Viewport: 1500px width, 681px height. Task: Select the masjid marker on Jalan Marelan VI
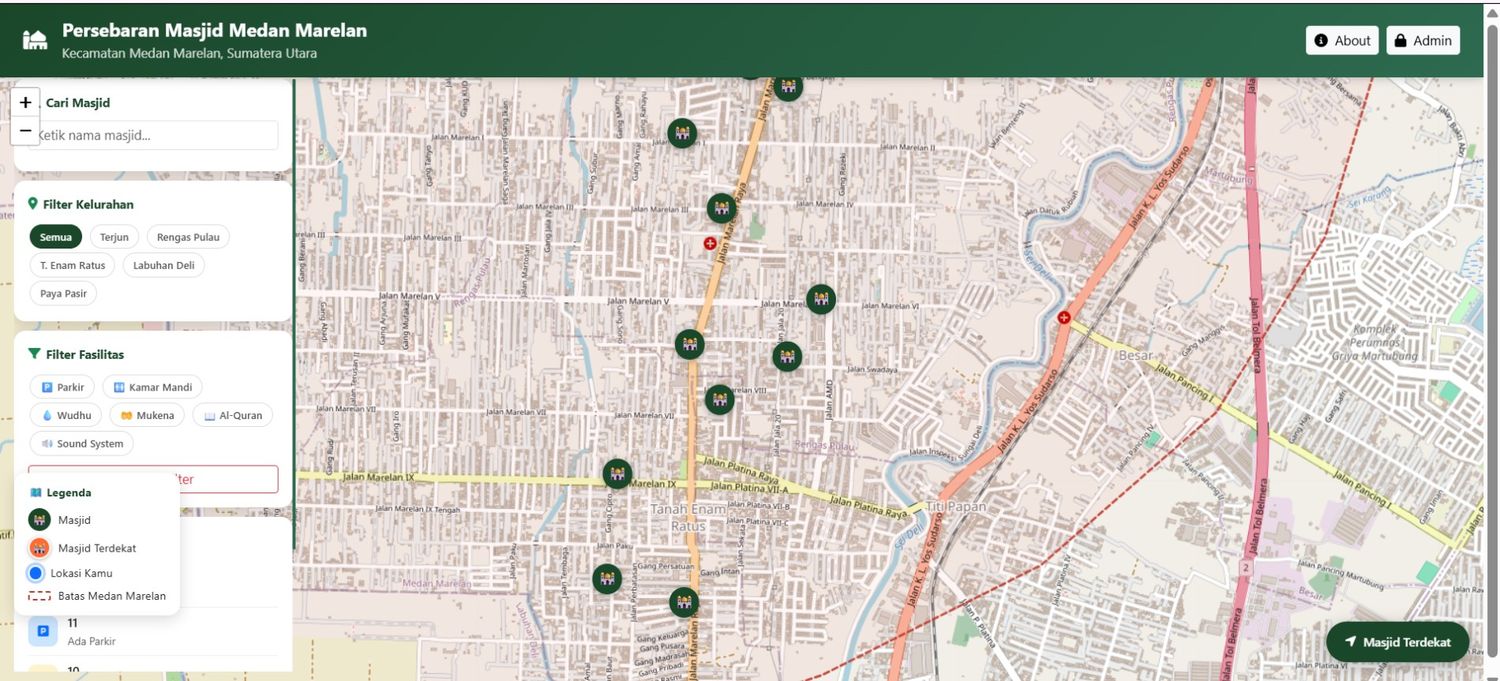coord(820,299)
